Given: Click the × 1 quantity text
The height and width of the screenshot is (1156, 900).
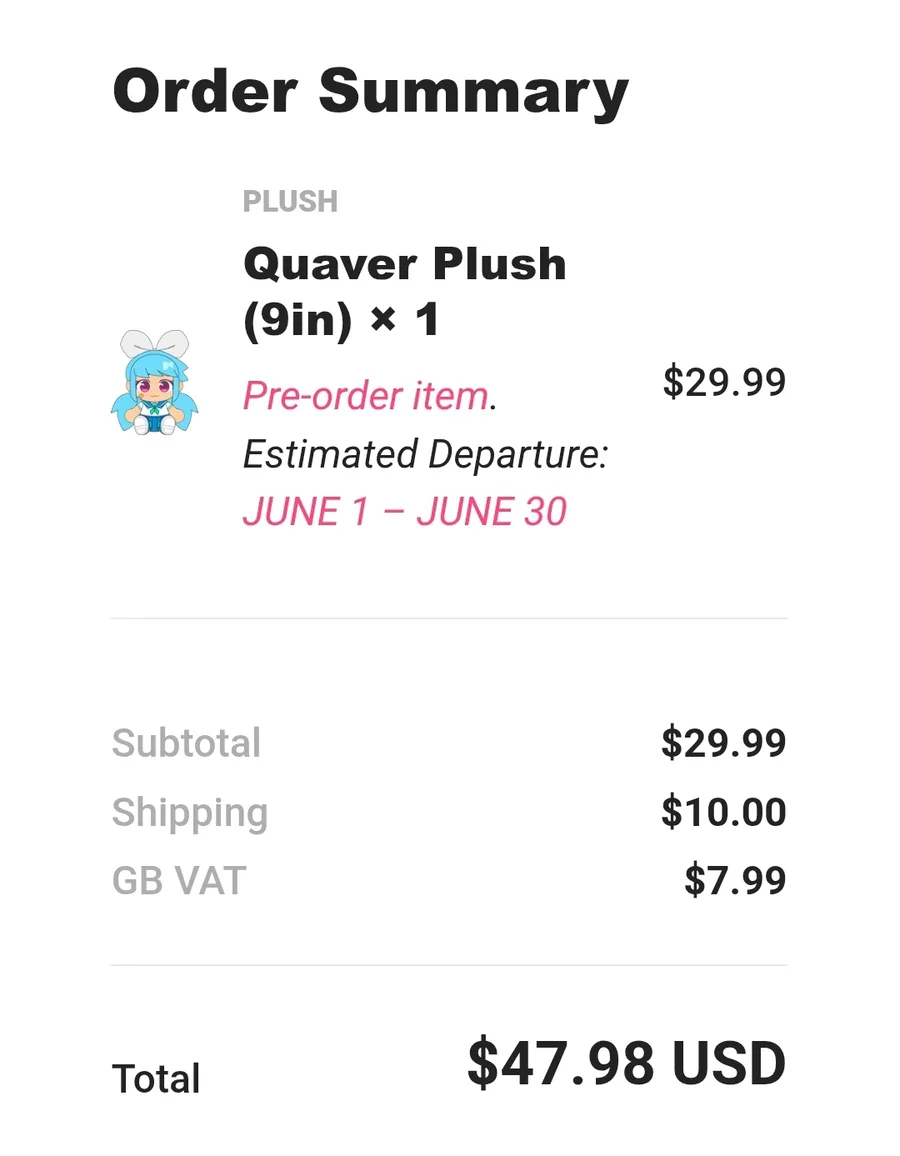Looking at the screenshot, I should 403,321.
